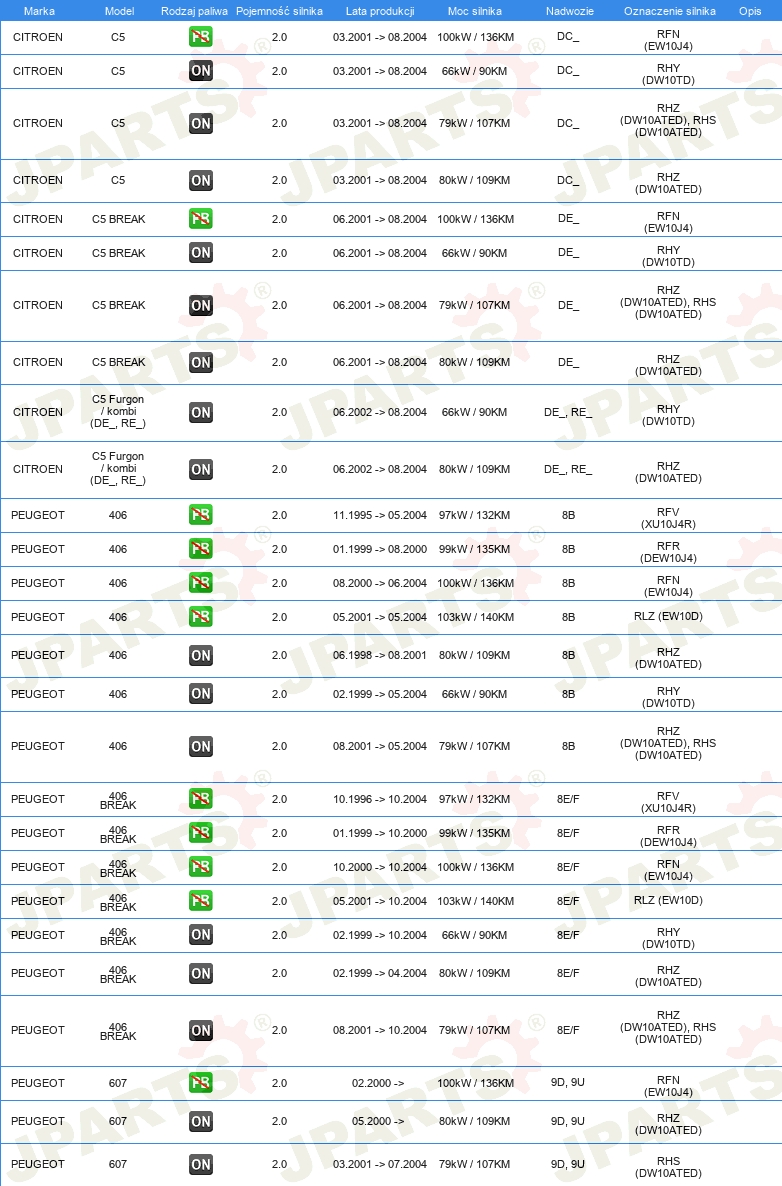Screen dimensions: 782x1186
Task: Click 06.1998 -> 08.2001 production years
Action: tap(380, 655)
